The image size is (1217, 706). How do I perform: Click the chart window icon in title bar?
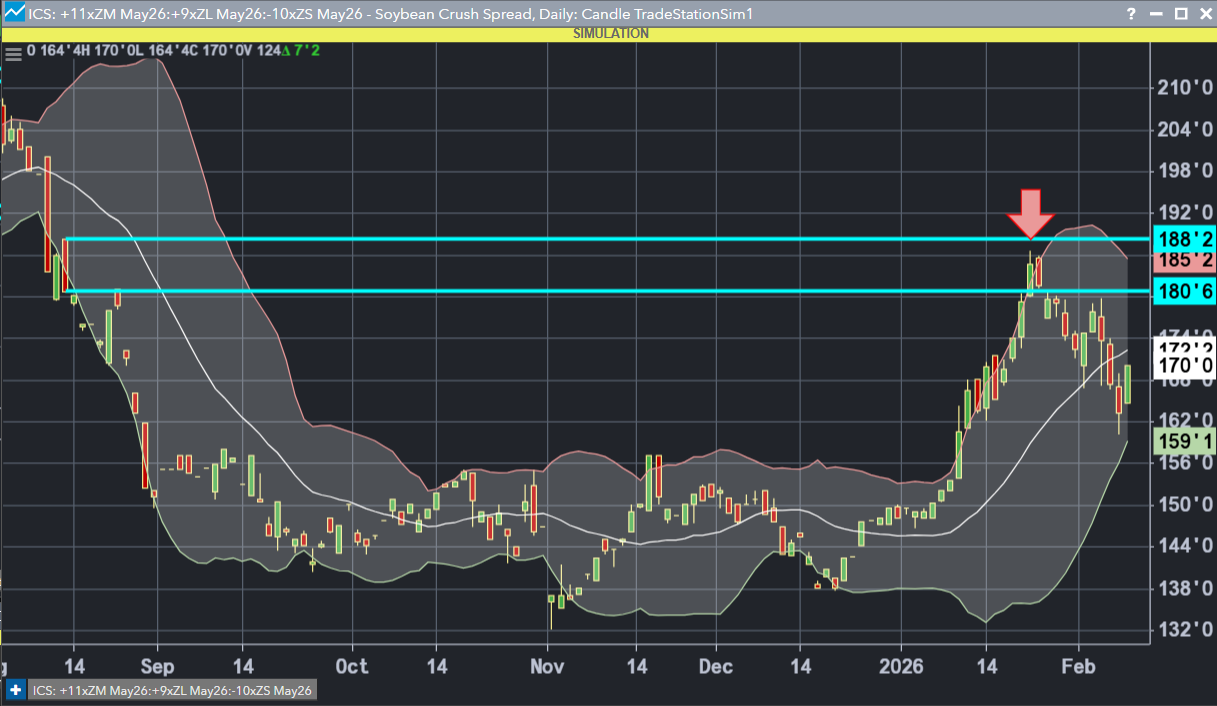13,13
